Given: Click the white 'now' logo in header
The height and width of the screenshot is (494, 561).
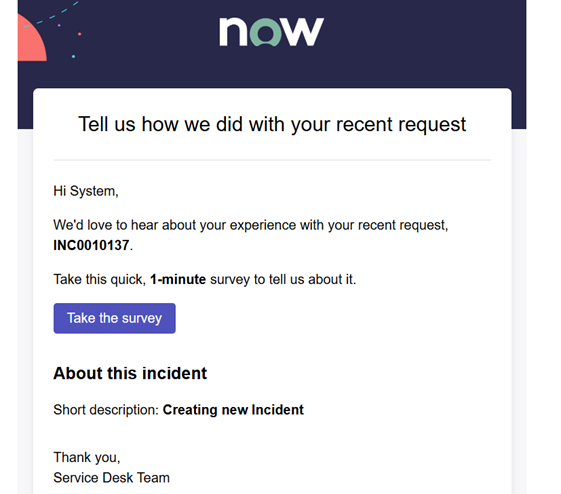Looking at the screenshot, I should coord(272,32).
